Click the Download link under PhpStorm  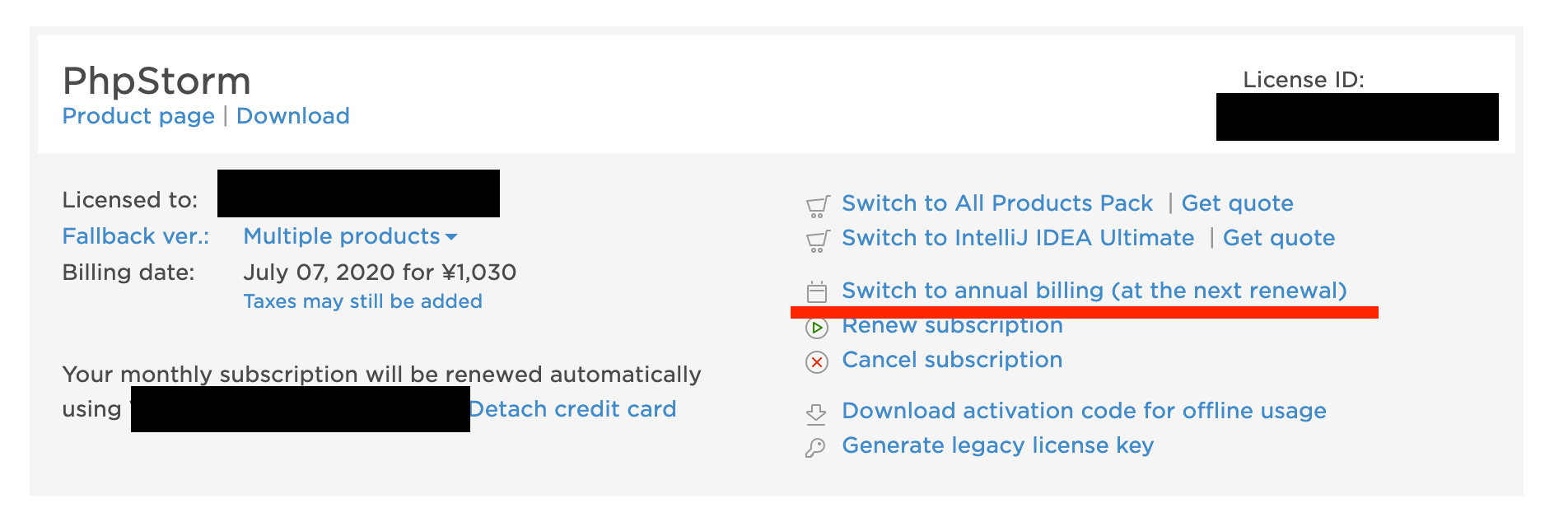[x=292, y=116]
